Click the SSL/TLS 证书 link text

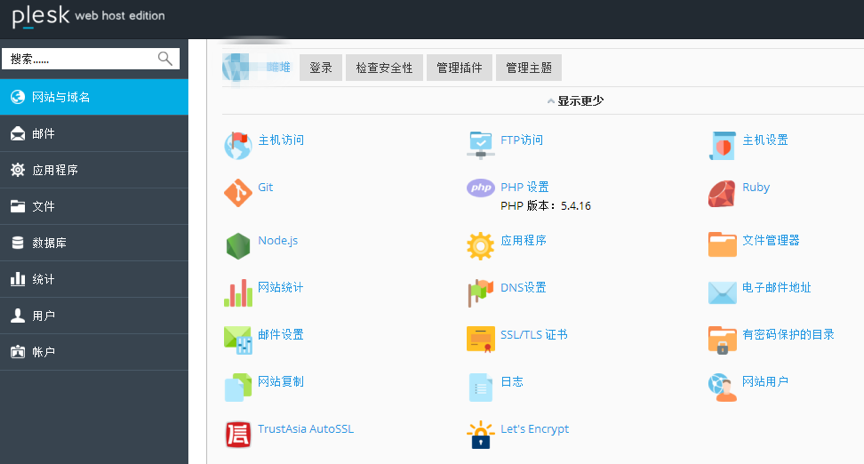point(534,334)
